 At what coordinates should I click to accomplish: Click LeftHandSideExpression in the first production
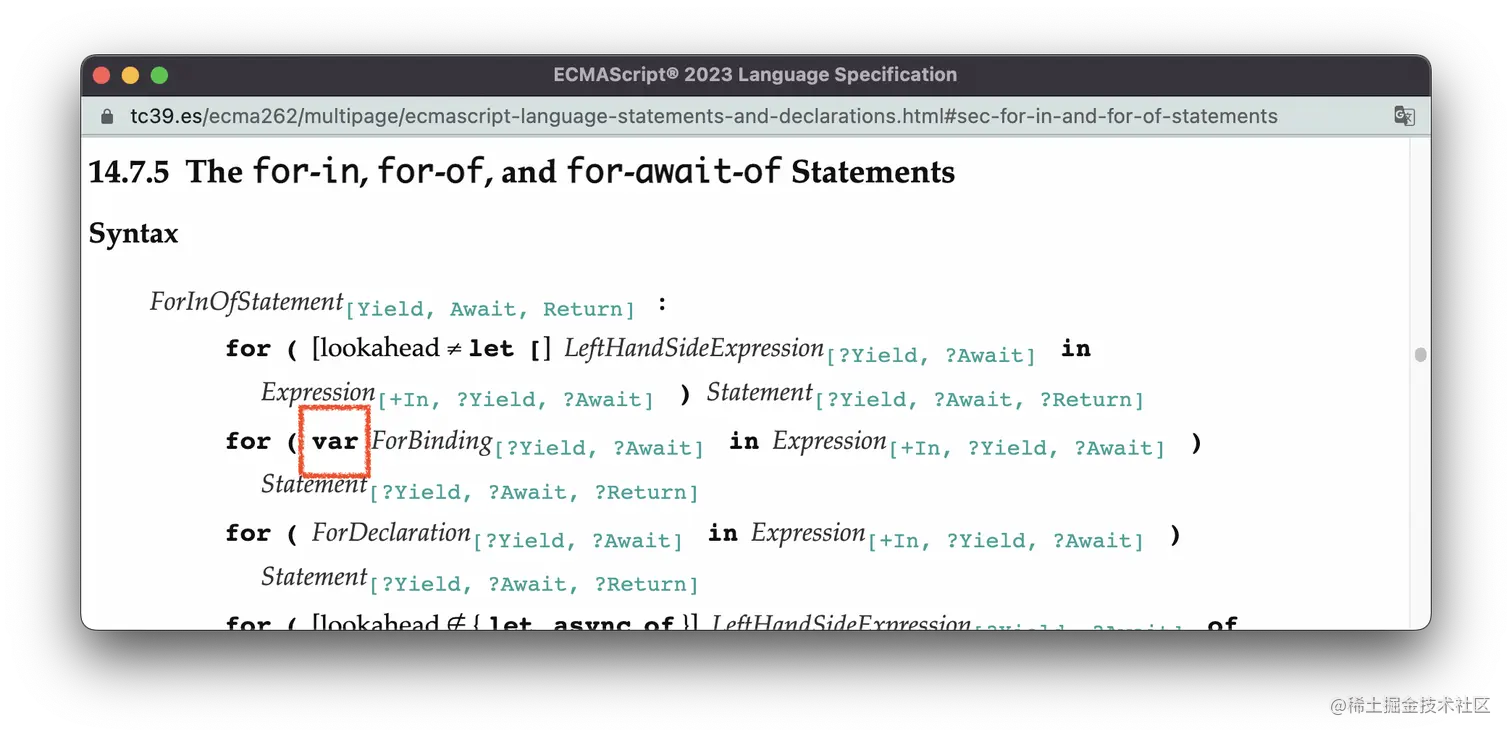point(694,348)
